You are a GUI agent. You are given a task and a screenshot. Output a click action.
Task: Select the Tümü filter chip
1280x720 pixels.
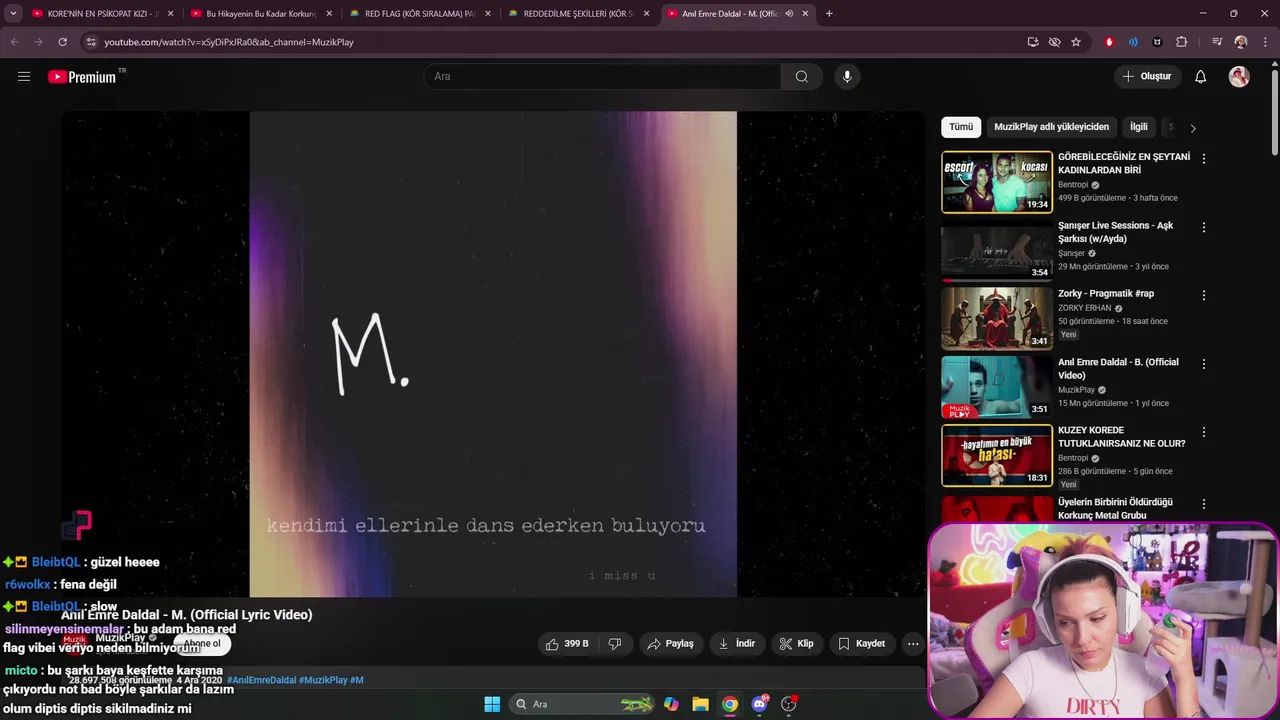[x=961, y=127]
